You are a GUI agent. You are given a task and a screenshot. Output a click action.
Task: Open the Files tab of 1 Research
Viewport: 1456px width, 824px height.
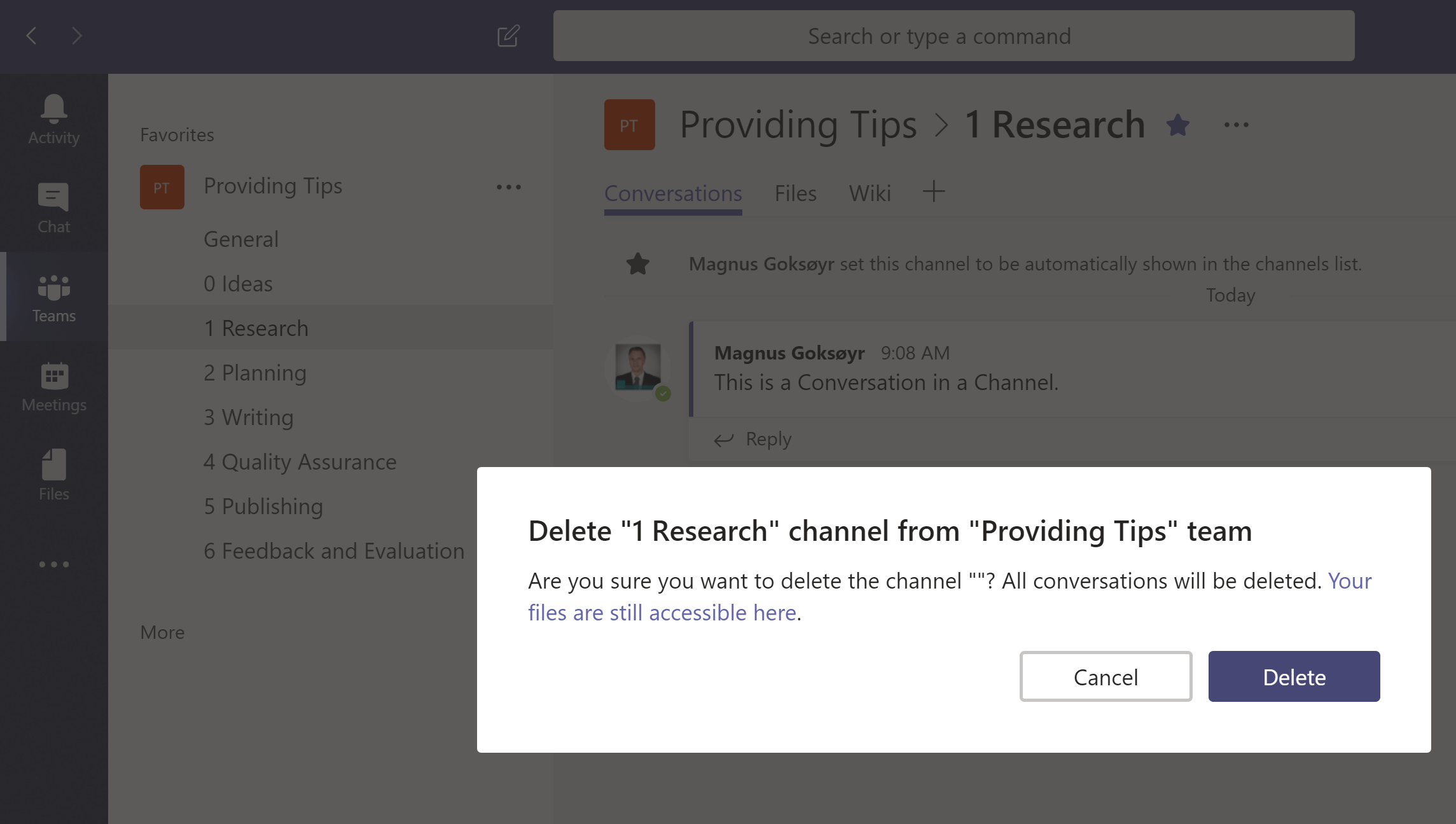tap(794, 193)
